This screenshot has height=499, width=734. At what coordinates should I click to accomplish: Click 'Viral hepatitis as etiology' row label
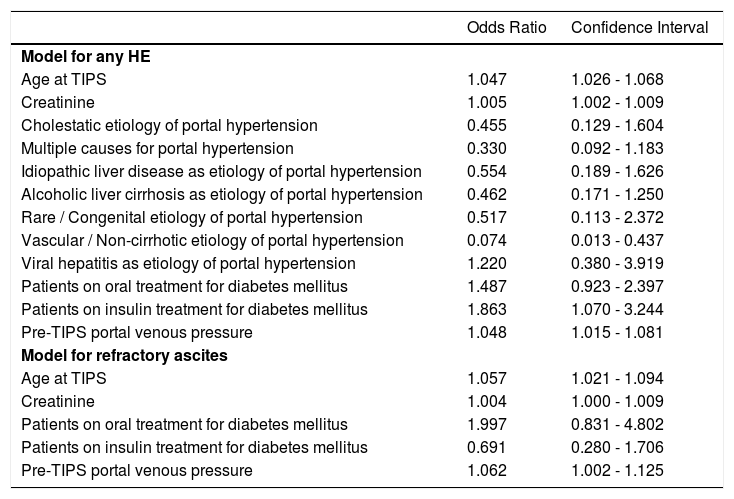pos(188,263)
